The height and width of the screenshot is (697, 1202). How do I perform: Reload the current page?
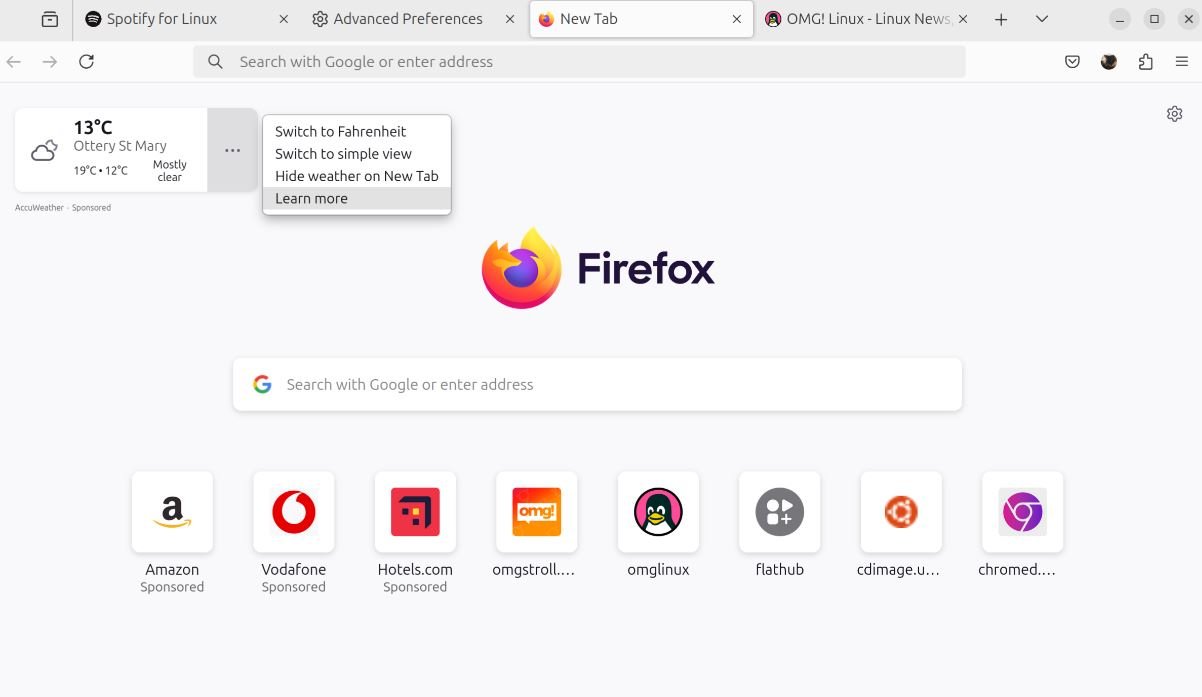coord(87,62)
